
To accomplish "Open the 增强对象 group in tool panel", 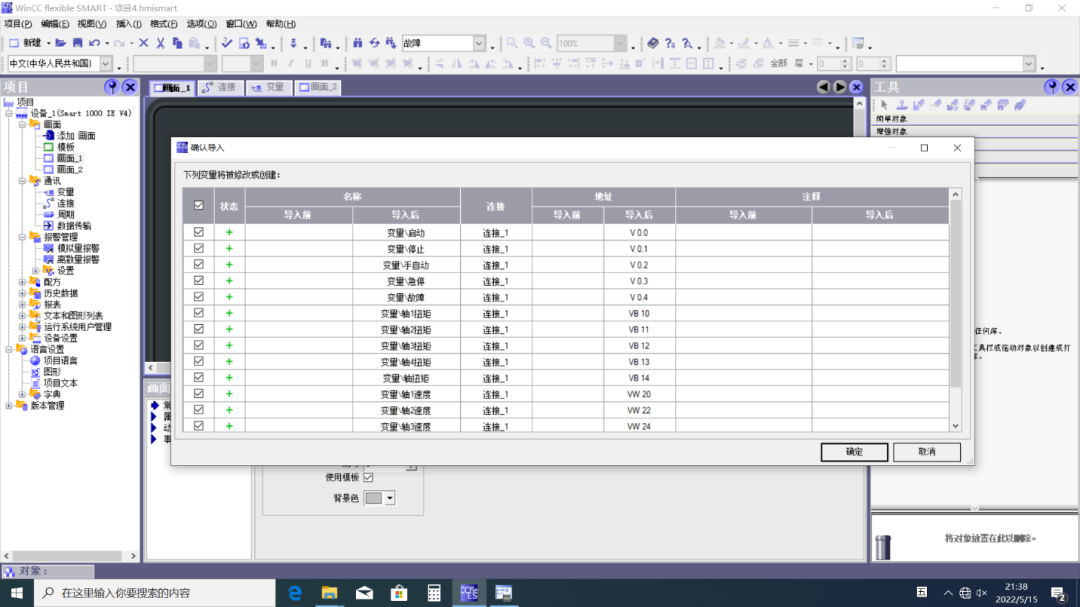I will point(975,131).
